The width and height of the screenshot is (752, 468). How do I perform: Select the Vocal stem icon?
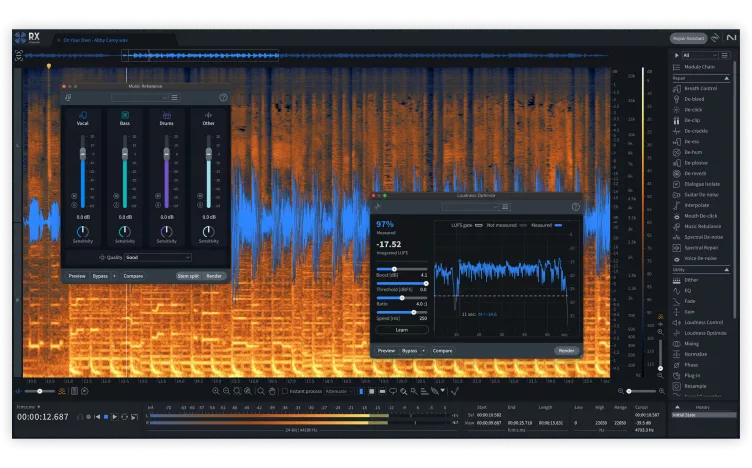[83, 115]
